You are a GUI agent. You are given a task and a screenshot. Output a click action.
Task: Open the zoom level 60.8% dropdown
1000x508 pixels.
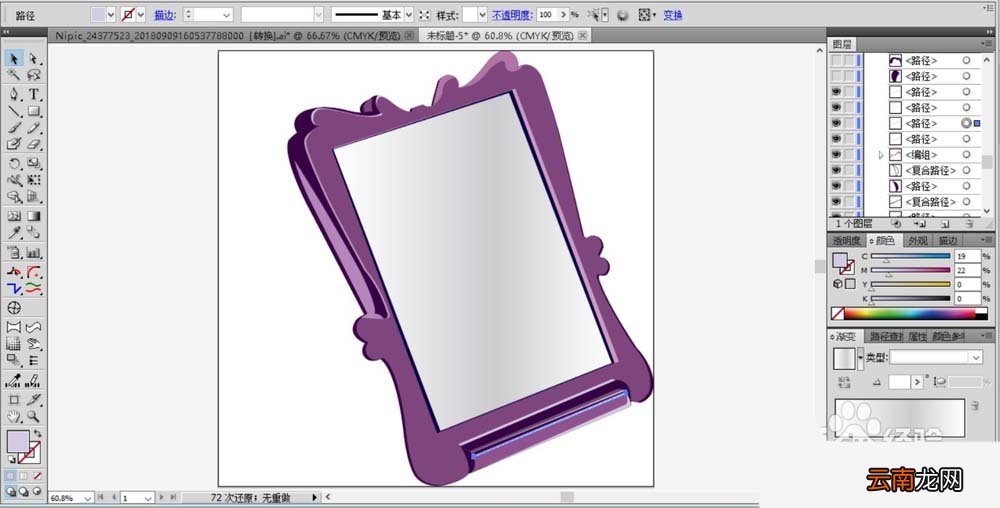(87, 498)
